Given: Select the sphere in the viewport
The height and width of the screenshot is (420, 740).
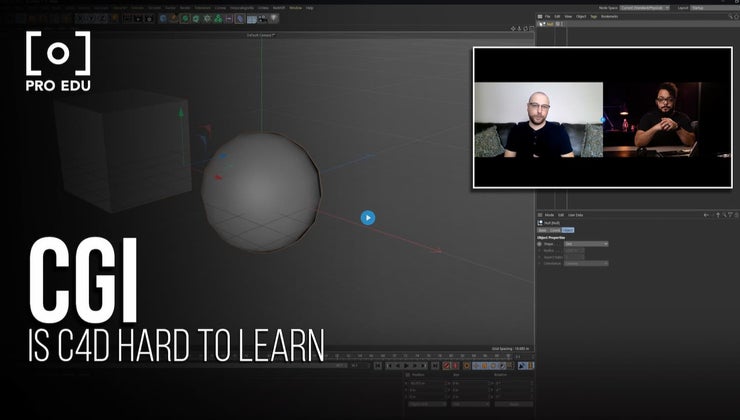Looking at the screenshot, I should coord(261,192).
